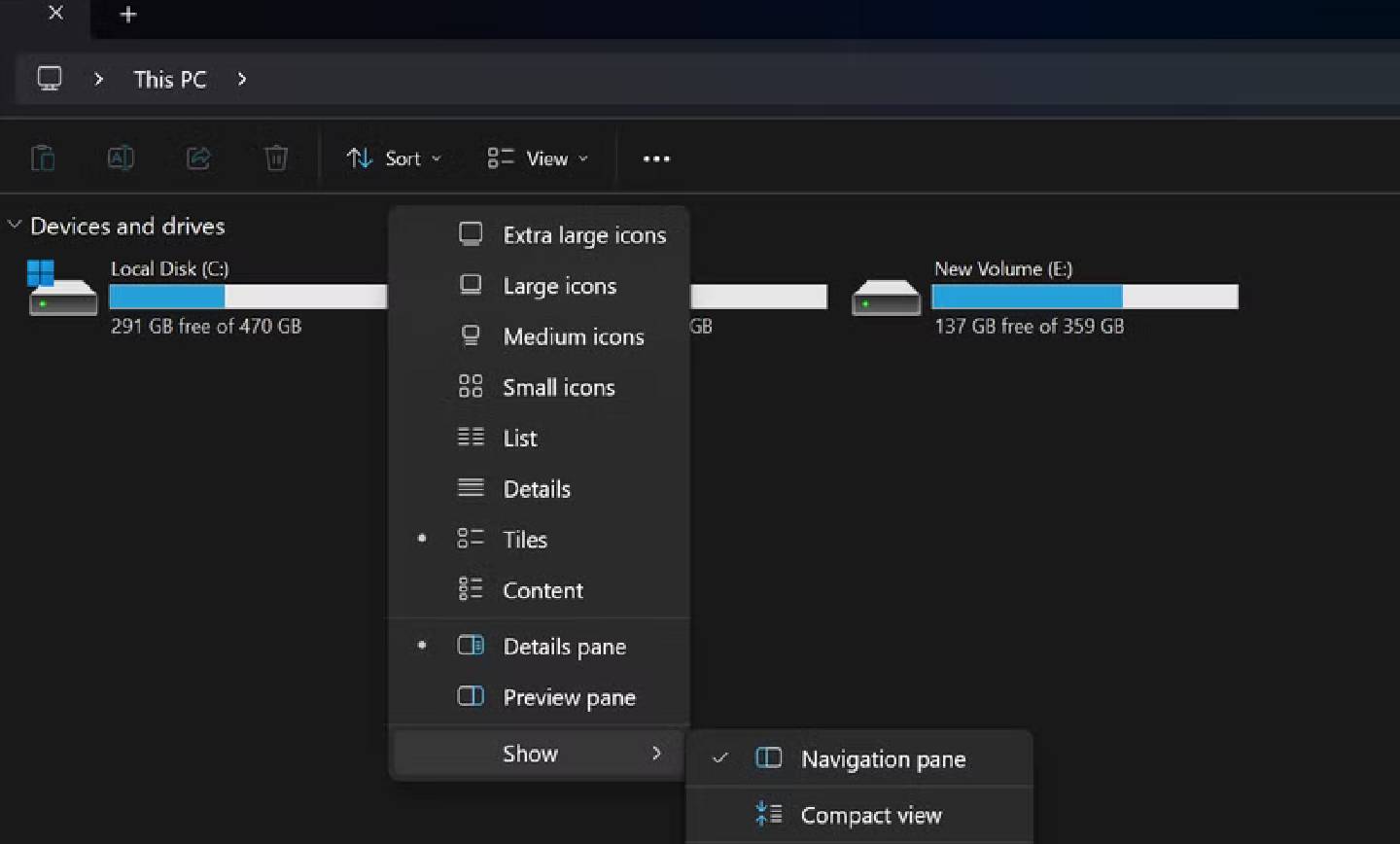Select Content view option
This screenshot has height=844, width=1400.
(540, 590)
